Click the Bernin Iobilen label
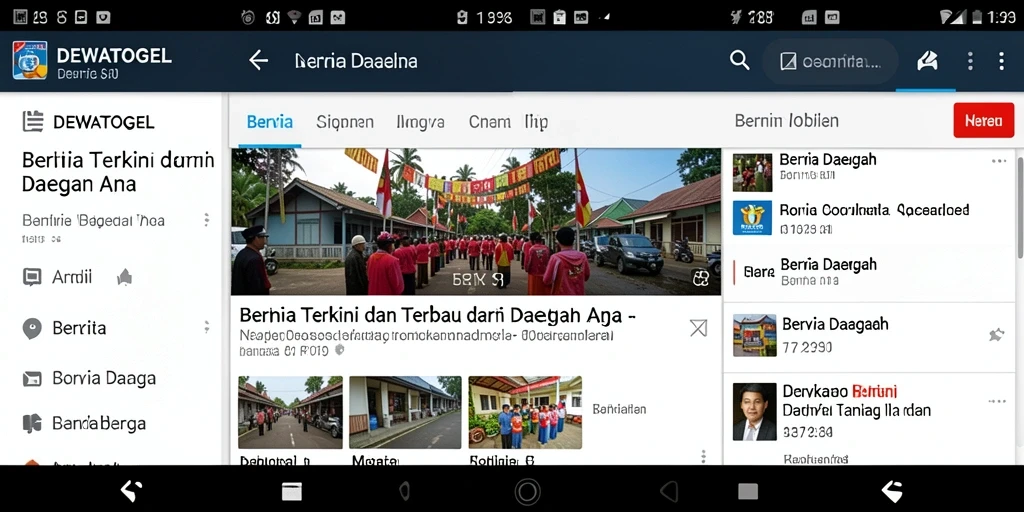1024x512 pixels. point(786,121)
